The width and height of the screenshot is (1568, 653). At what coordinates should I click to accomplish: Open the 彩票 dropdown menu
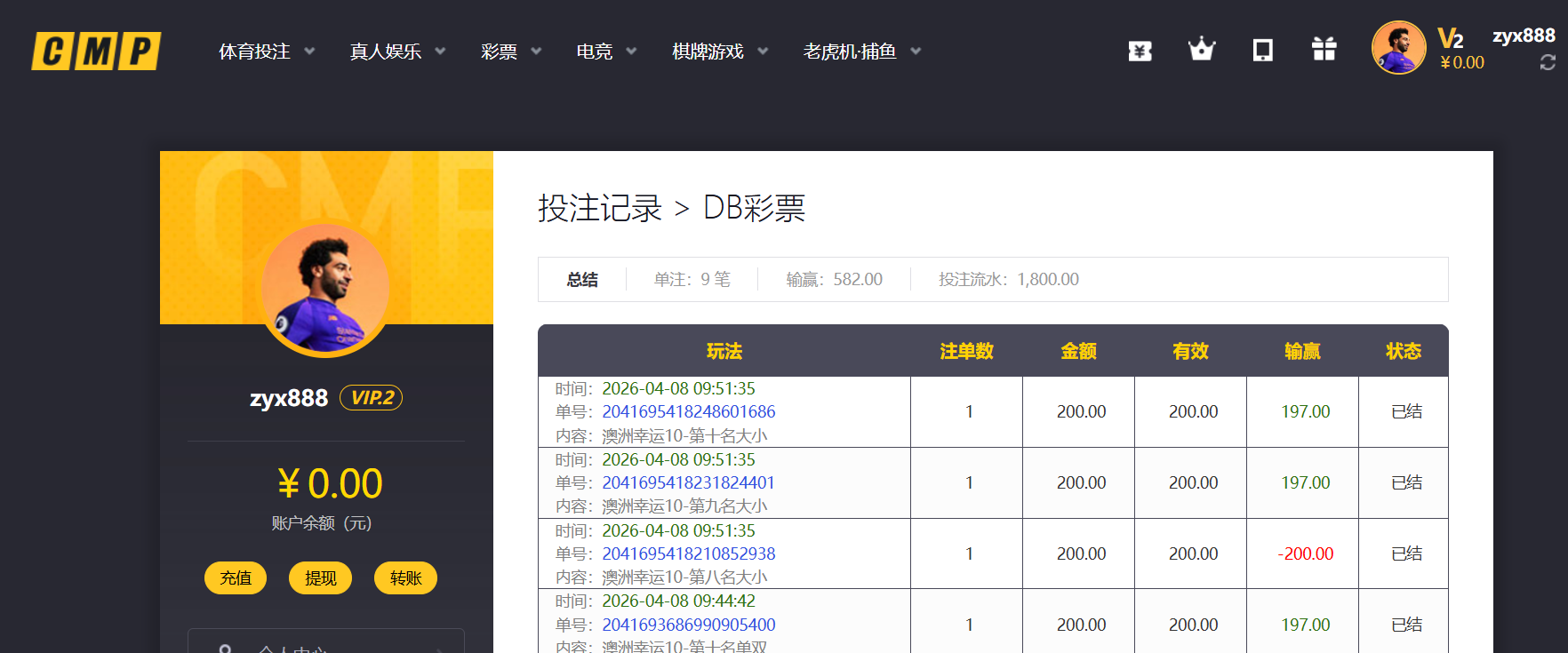tap(510, 52)
